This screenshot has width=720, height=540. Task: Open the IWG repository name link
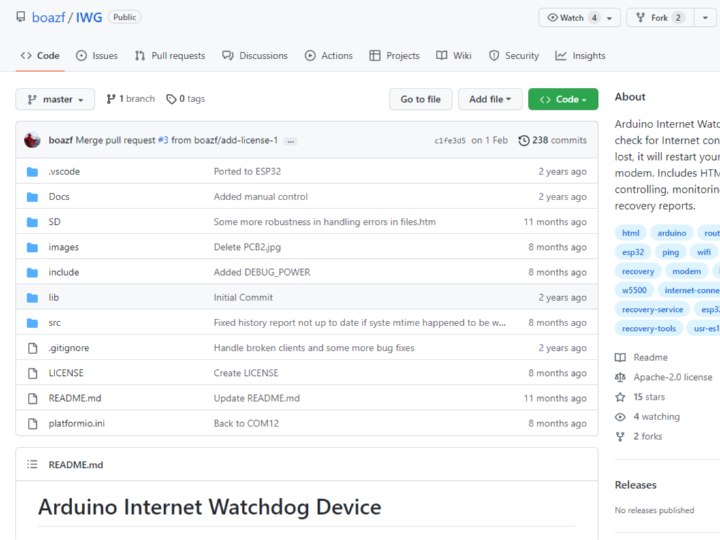pyautogui.click(x=89, y=17)
